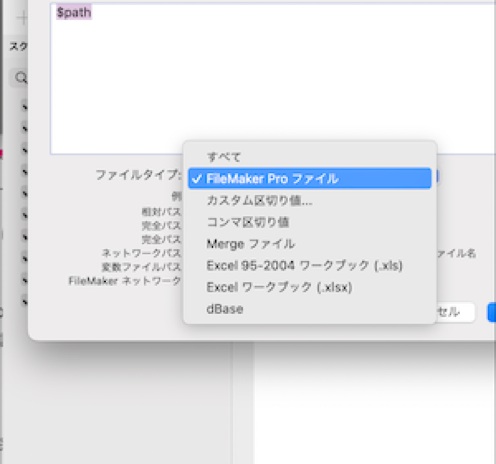Choose Merge ファイル option
Image resolution: width=496 pixels, height=464 pixels.
(310, 244)
